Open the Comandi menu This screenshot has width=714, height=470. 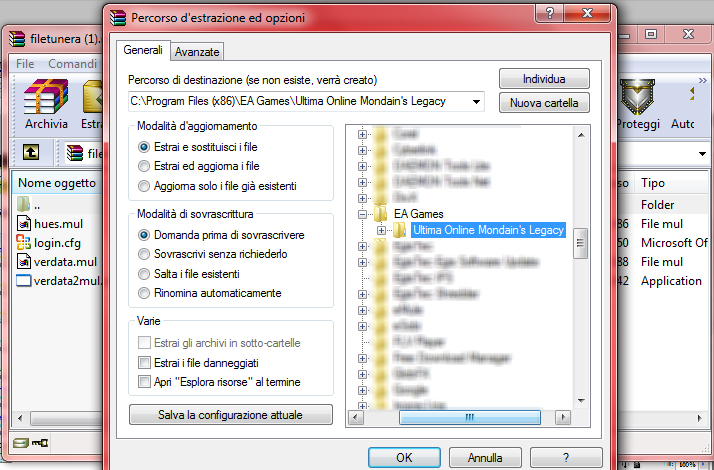tap(72, 64)
